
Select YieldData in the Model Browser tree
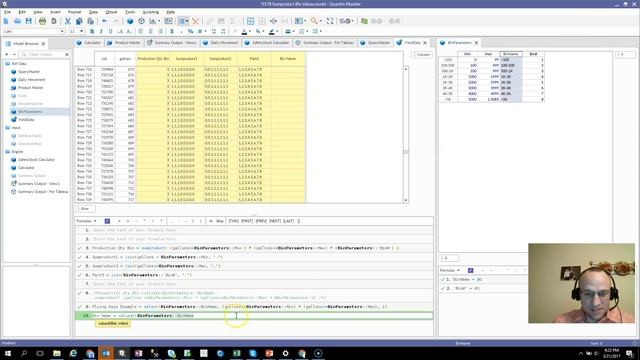(x=26, y=120)
